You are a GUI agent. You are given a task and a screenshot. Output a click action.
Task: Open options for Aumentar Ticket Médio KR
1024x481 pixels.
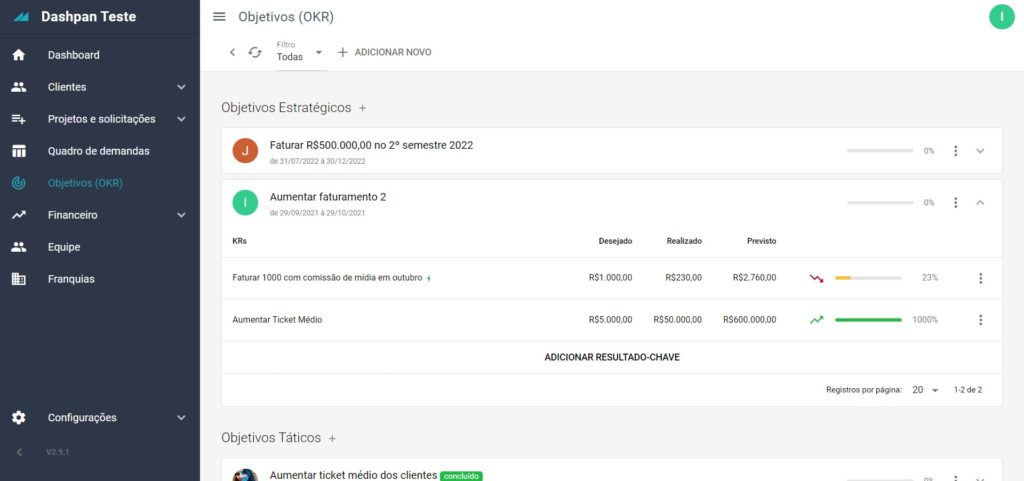(980, 320)
